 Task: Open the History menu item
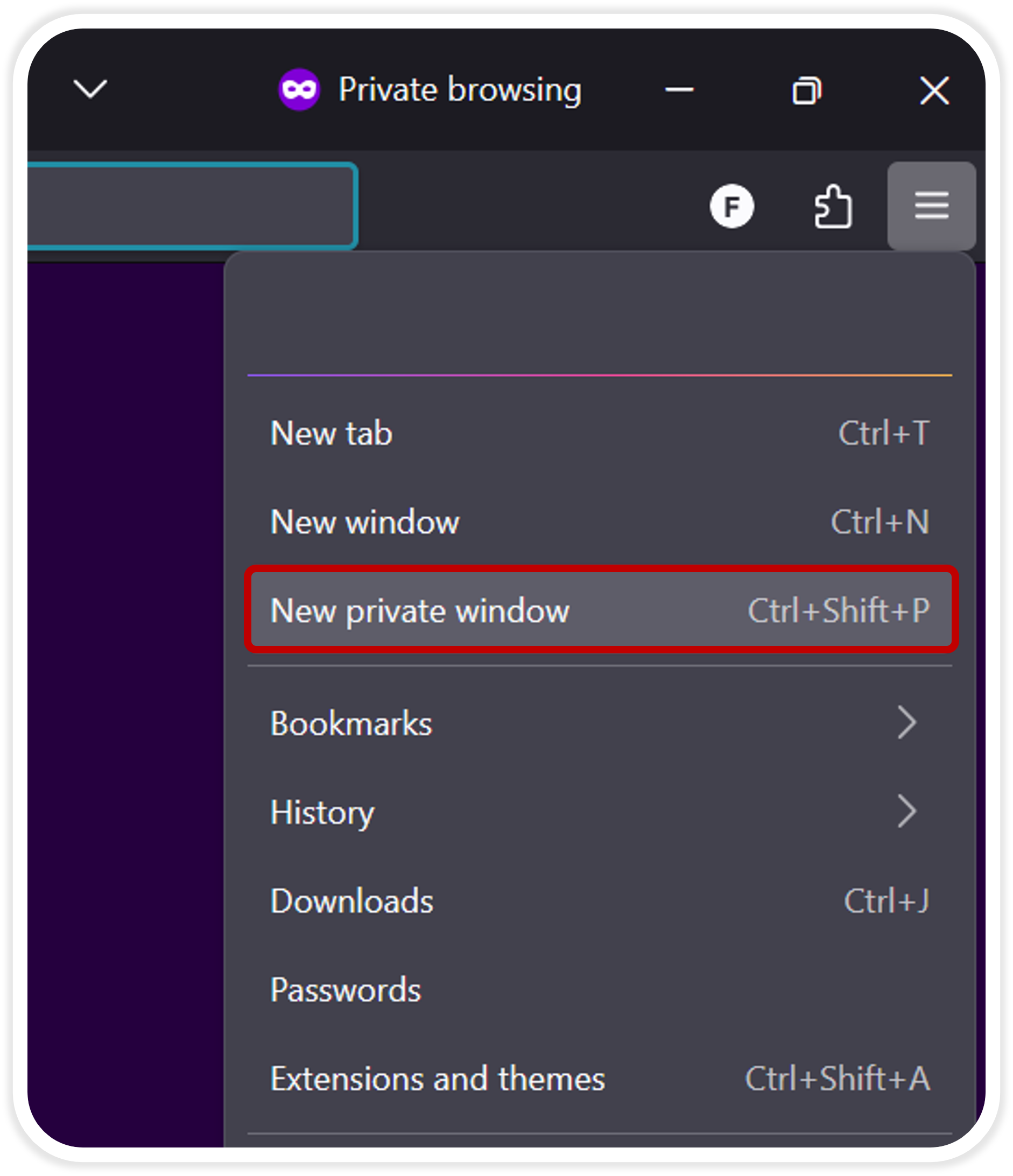coord(322,812)
